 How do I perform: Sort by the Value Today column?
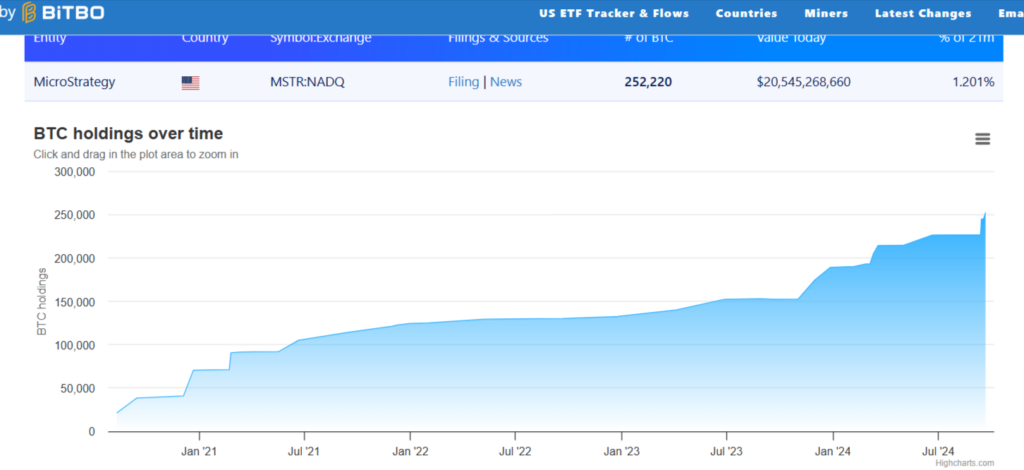click(x=792, y=39)
